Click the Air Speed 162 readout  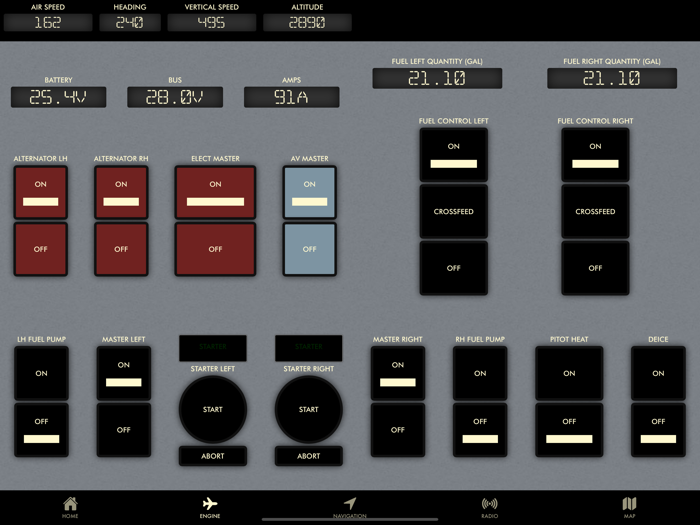tap(48, 22)
